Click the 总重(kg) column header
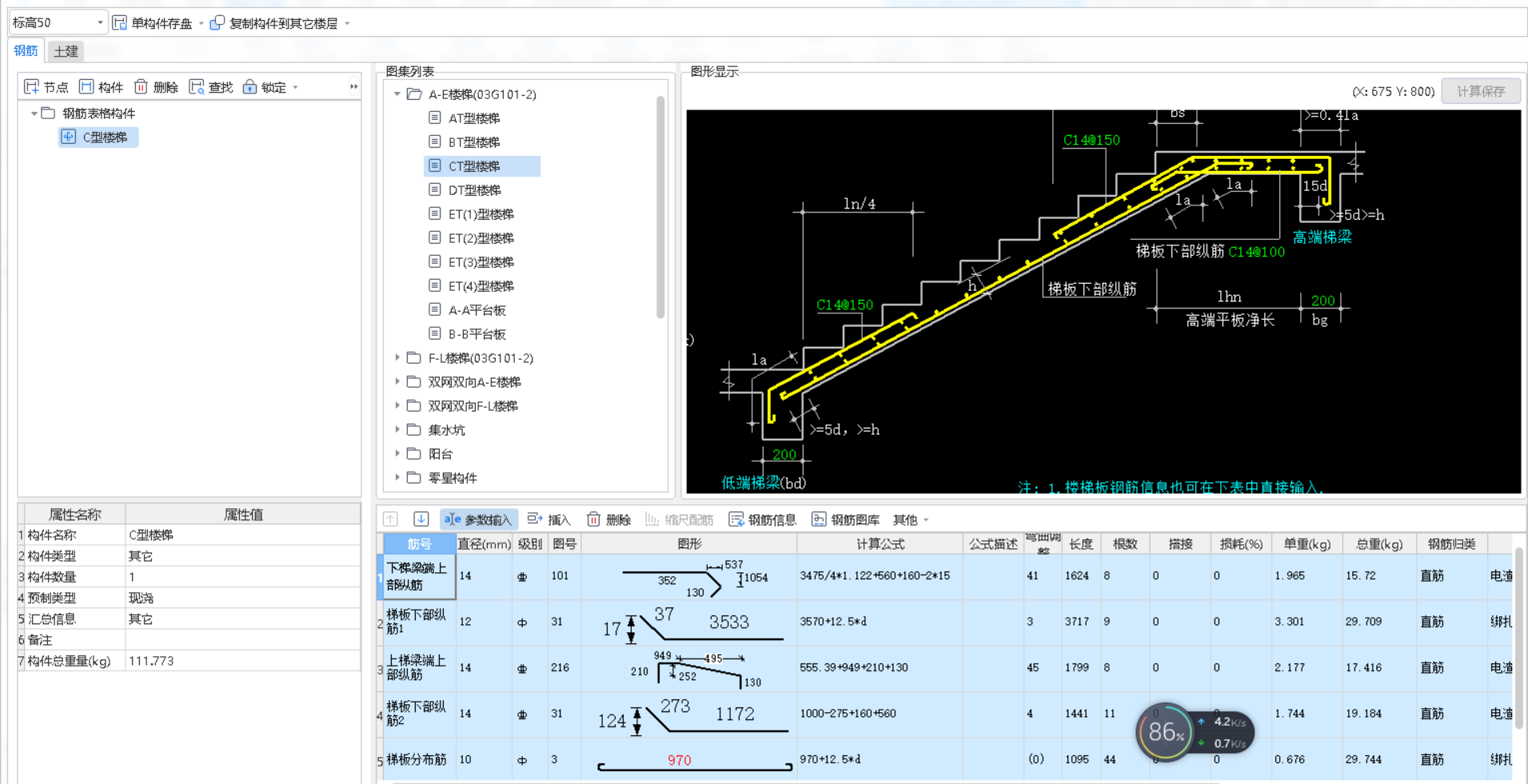Screen dimensions: 1528x784 (1379, 544)
